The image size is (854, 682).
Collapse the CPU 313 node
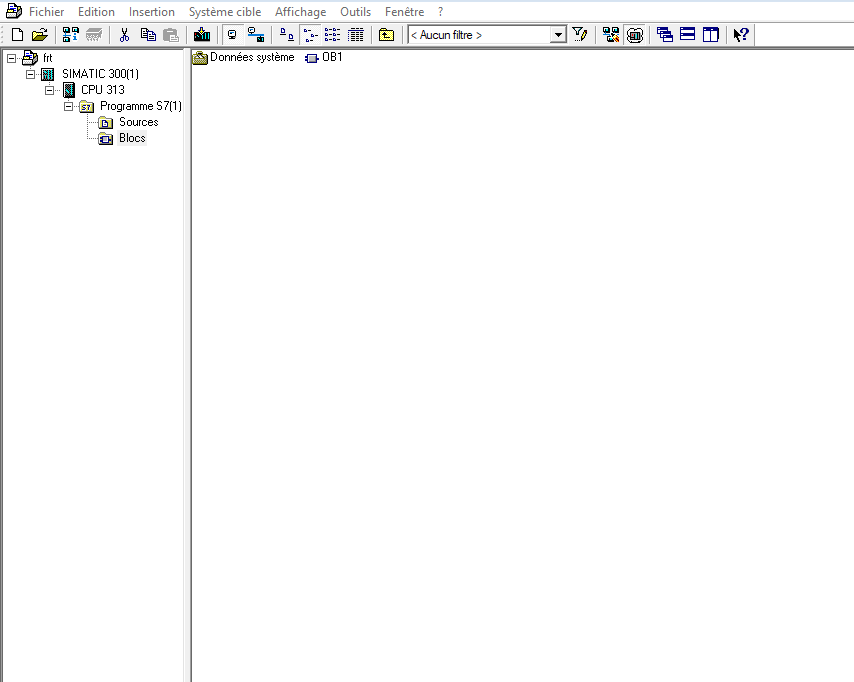pyautogui.click(x=50, y=90)
